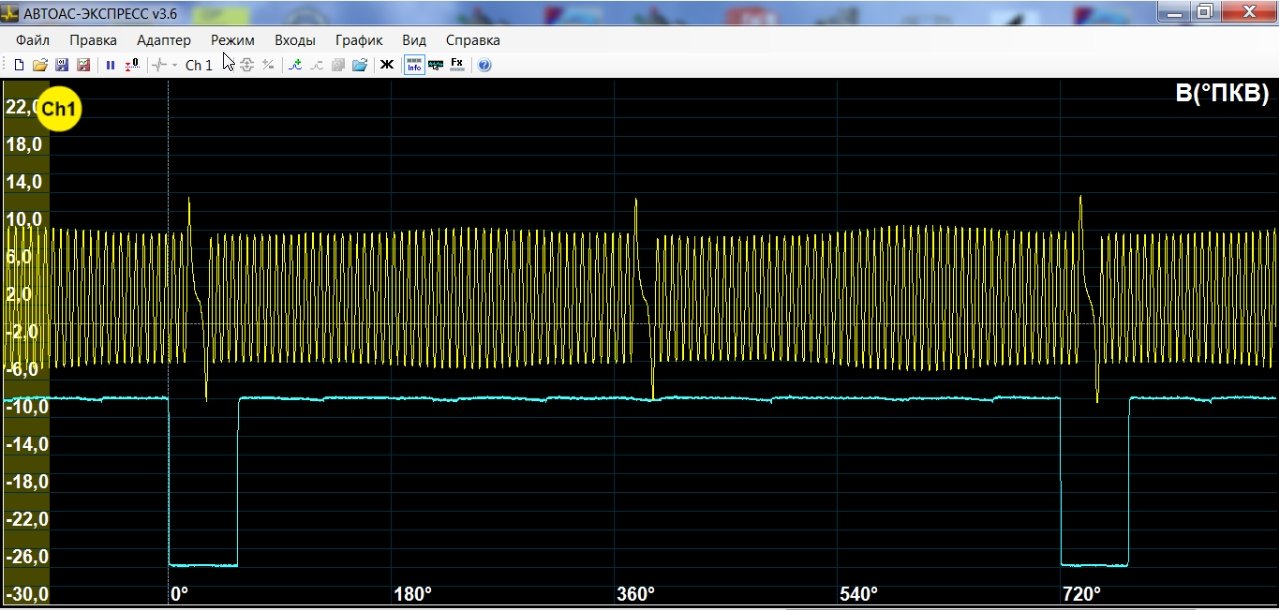Open the Файл menu
The height and width of the screenshot is (610, 1279).
pos(33,40)
